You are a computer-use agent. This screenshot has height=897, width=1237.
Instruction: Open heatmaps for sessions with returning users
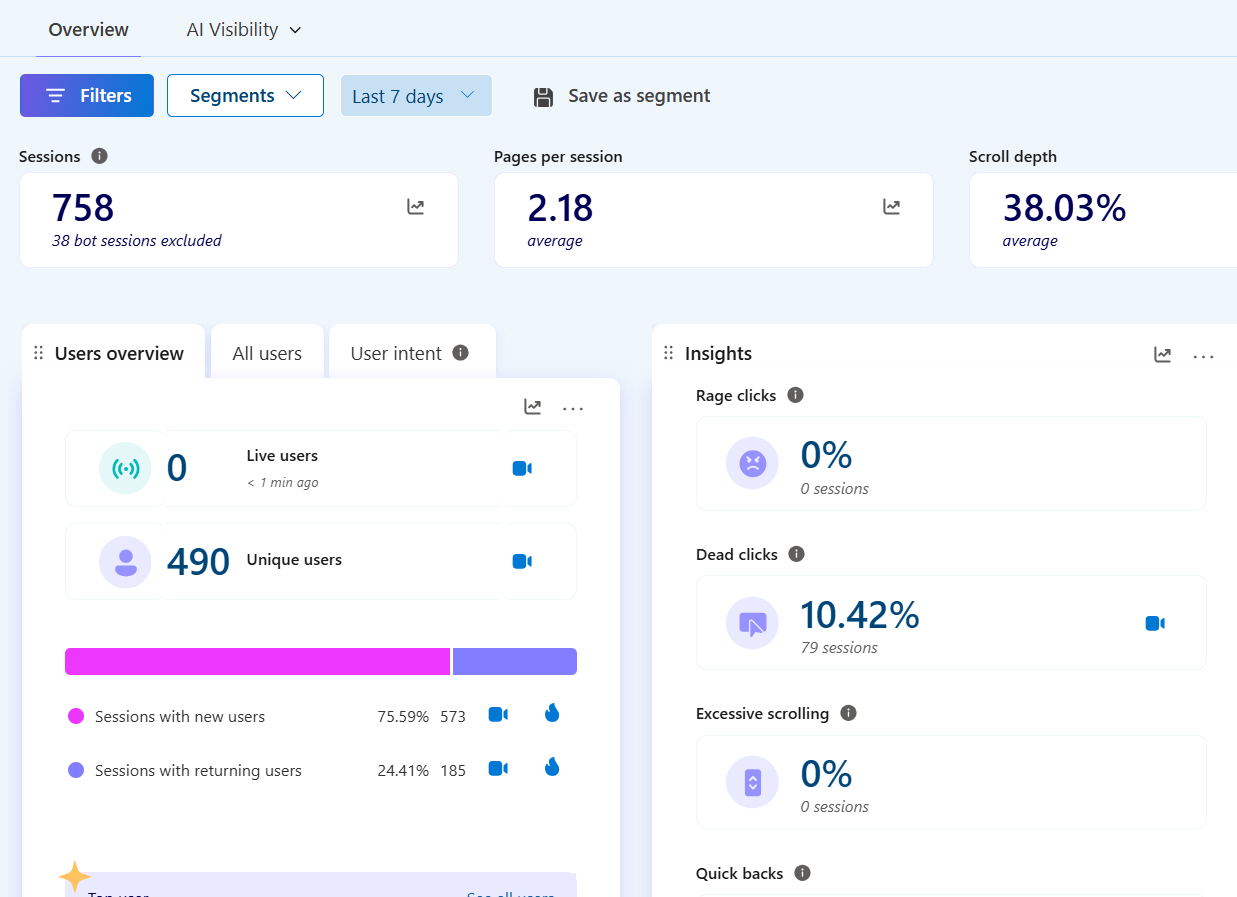(552, 767)
